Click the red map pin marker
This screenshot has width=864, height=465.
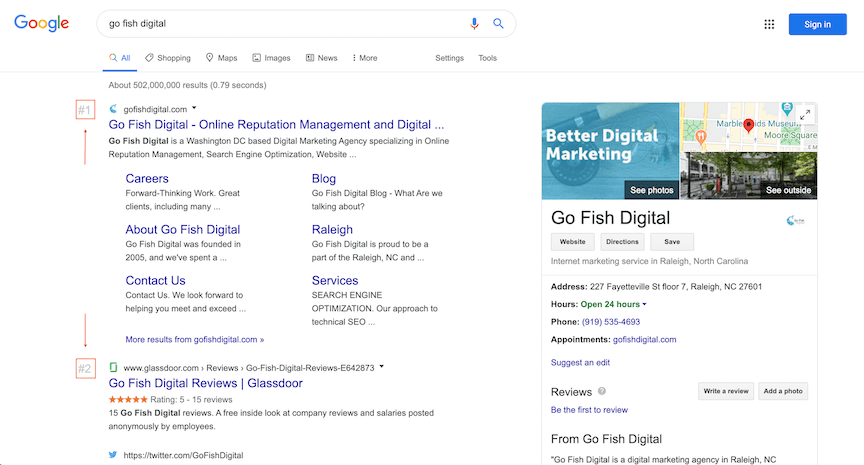(748, 126)
